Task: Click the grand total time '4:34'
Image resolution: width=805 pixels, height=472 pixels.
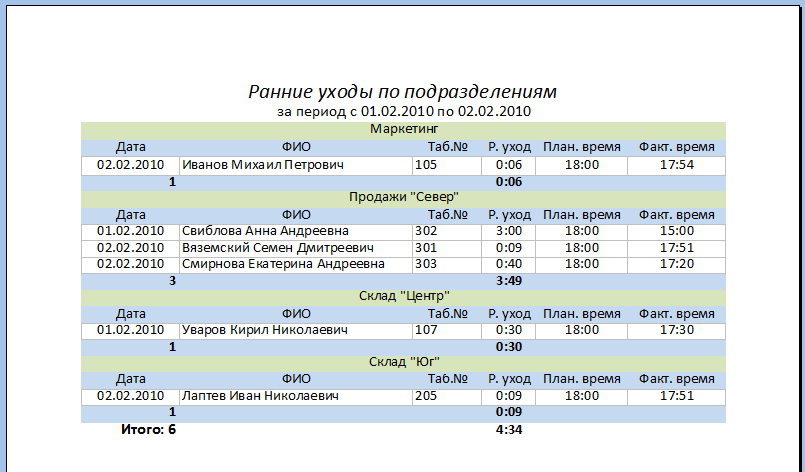Action: point(509,430)
